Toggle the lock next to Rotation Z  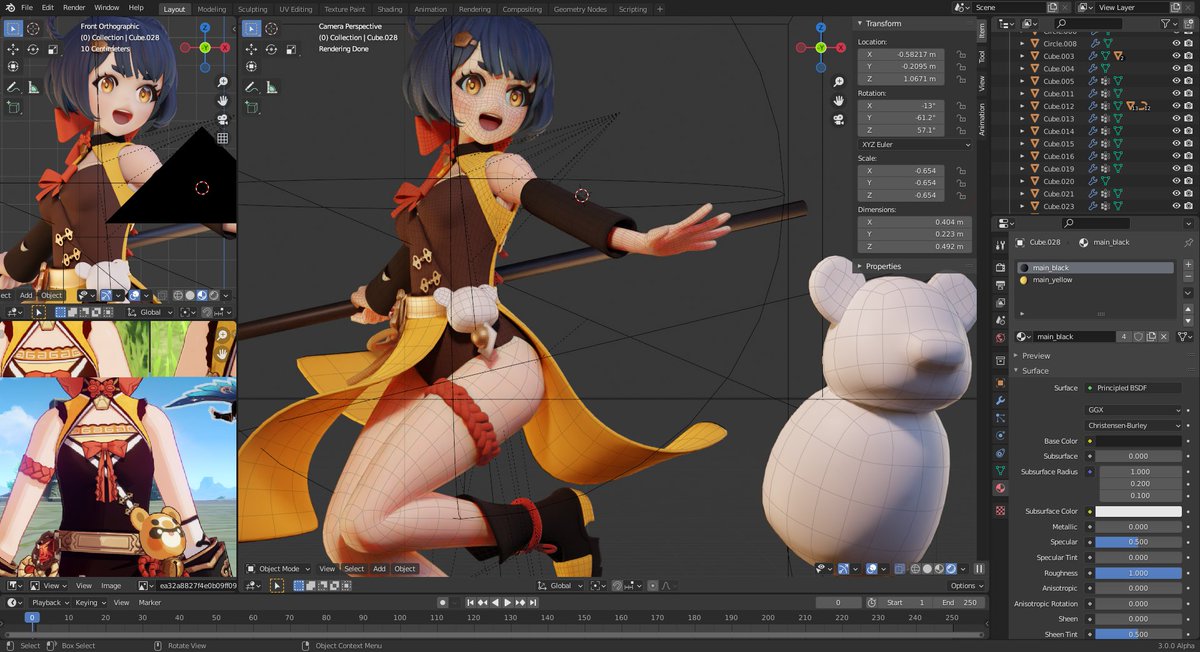tap(961, 130)
